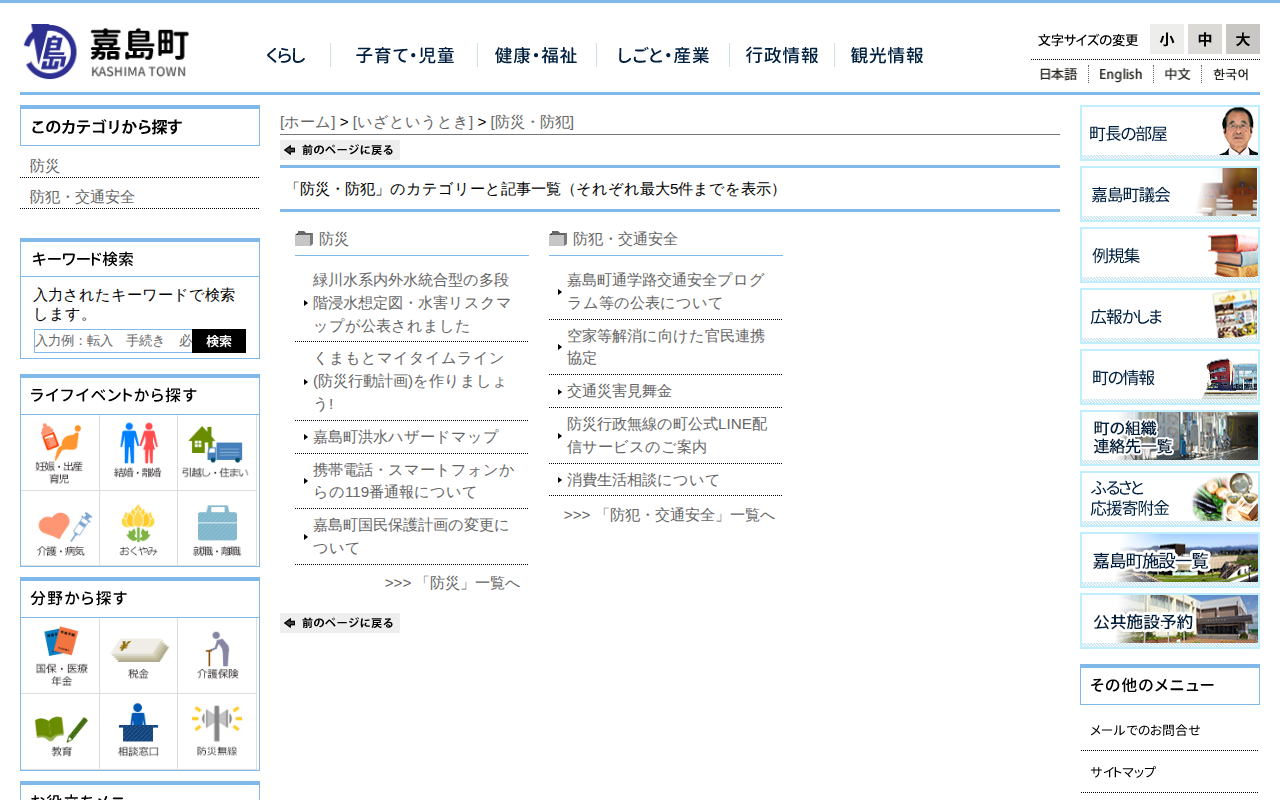Open the くらし menu
The image size is (1280, 800).
click(x=286, y=56)
